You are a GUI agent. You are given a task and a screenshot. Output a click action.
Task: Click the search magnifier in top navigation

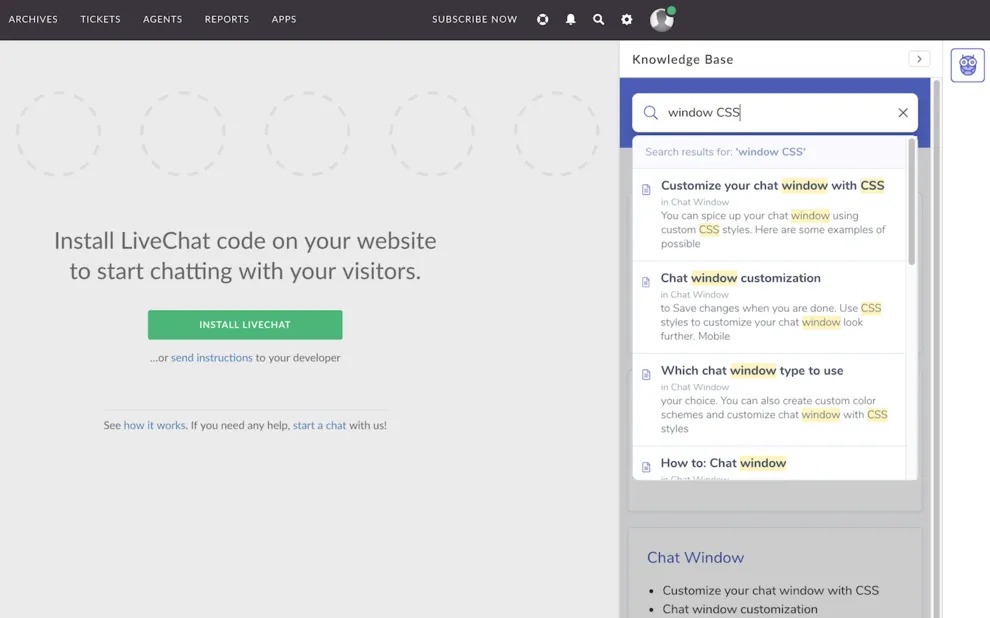point(598,19)
